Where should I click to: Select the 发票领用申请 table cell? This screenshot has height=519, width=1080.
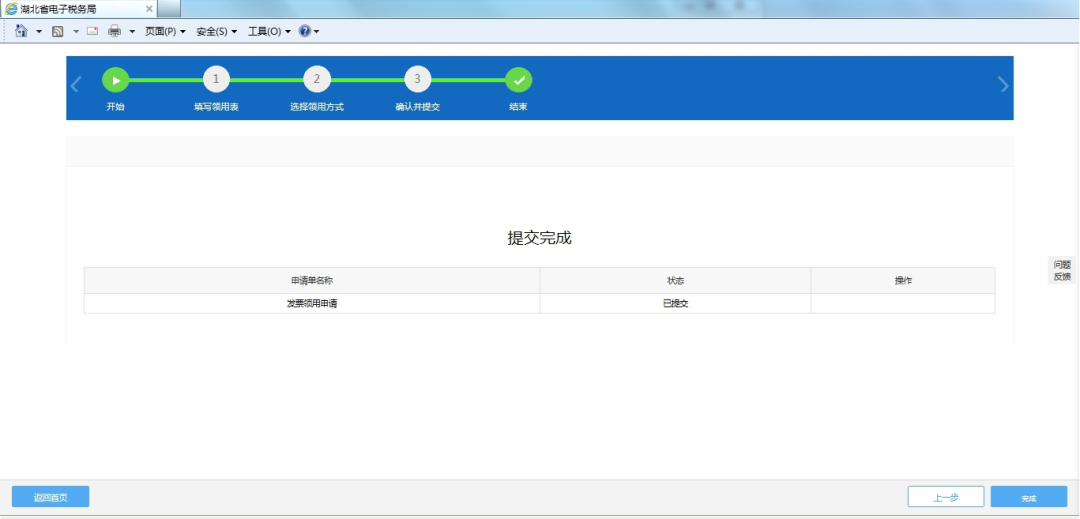tap(312, 304)
